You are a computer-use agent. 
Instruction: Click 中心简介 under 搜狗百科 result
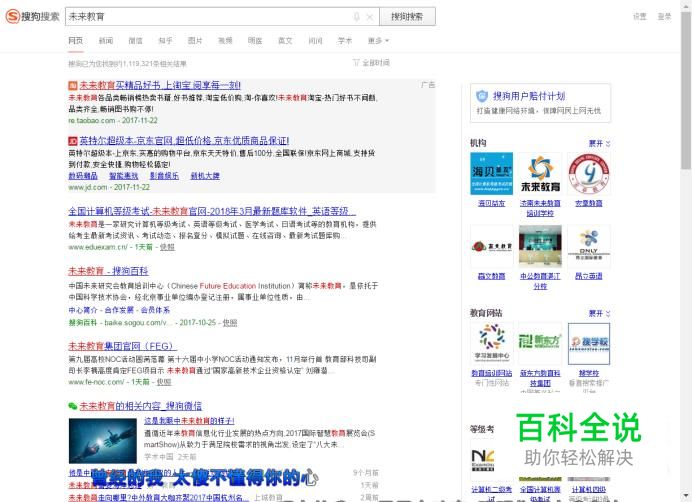click(83, 310)
